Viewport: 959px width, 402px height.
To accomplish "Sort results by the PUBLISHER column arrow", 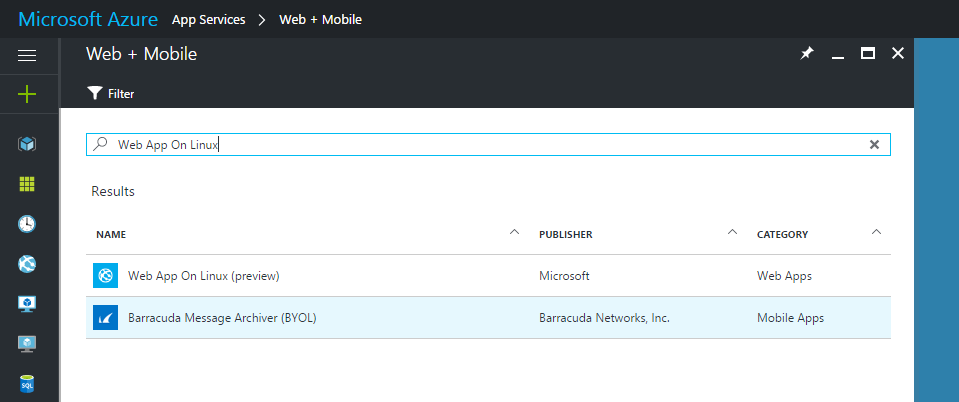I will [x=732, y=233].
